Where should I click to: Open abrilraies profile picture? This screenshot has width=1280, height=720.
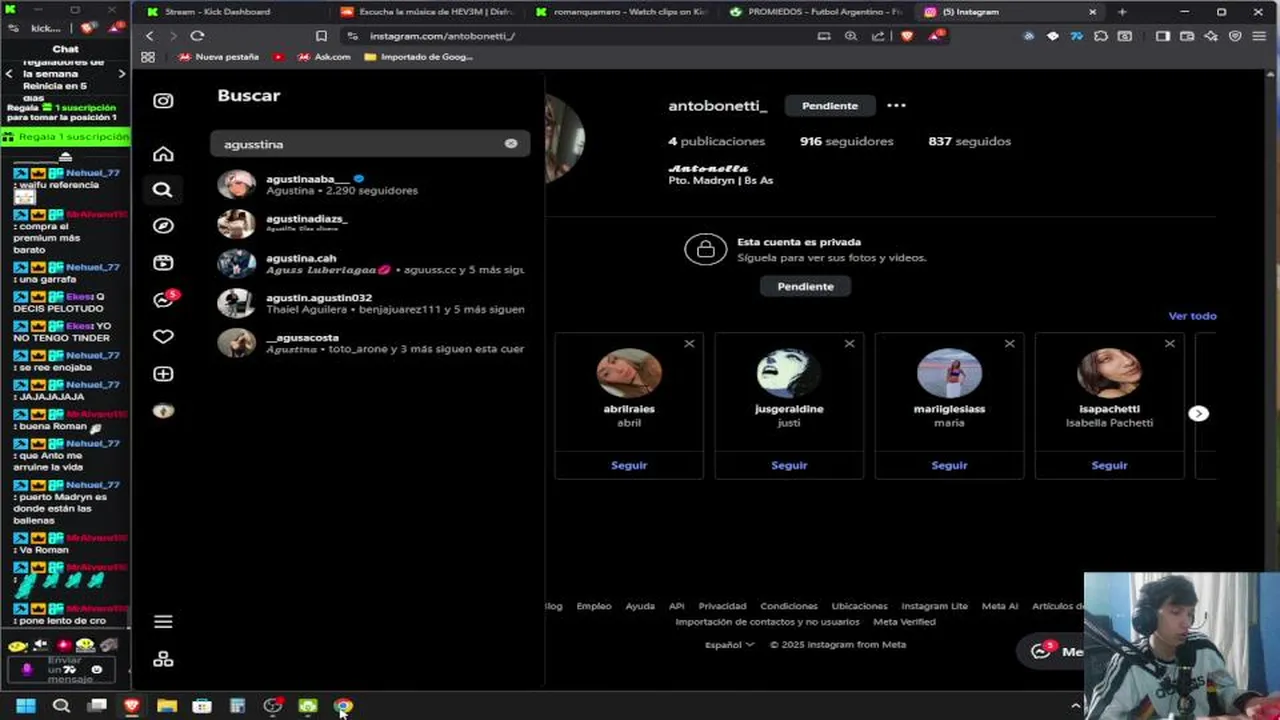[629, 373]
